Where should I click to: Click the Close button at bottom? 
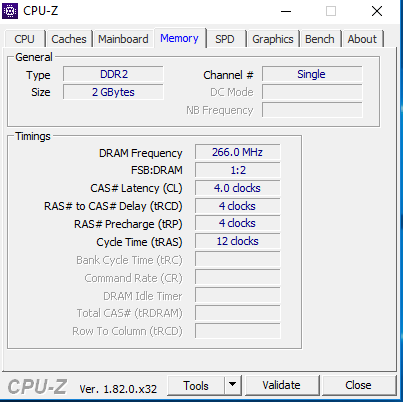tap(359, 385)
